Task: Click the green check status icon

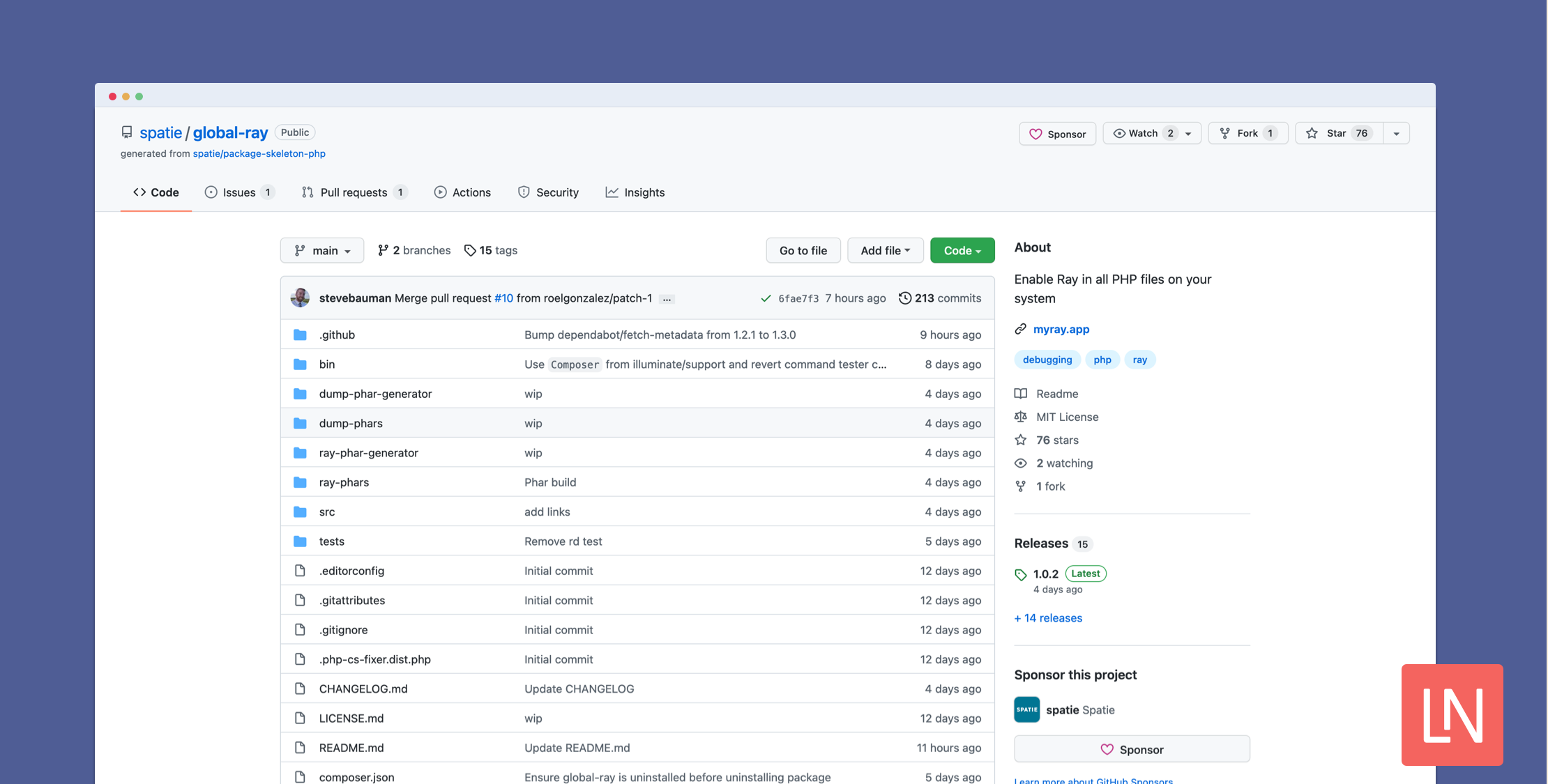Action: 766,298
